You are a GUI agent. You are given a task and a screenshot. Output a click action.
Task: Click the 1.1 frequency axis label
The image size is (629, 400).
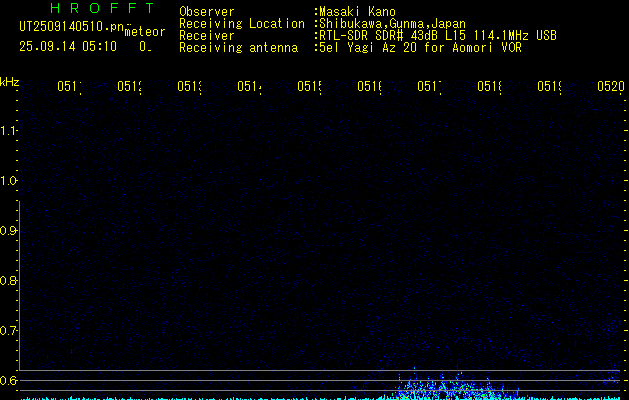(8, 130)
